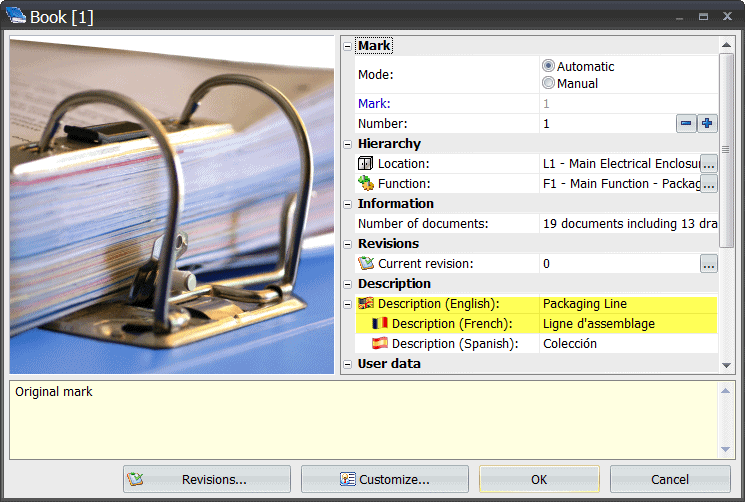Viewport: 745px width, 502px height.
Task: Click the Current revision icon
Action: click(x=365, y=264)
